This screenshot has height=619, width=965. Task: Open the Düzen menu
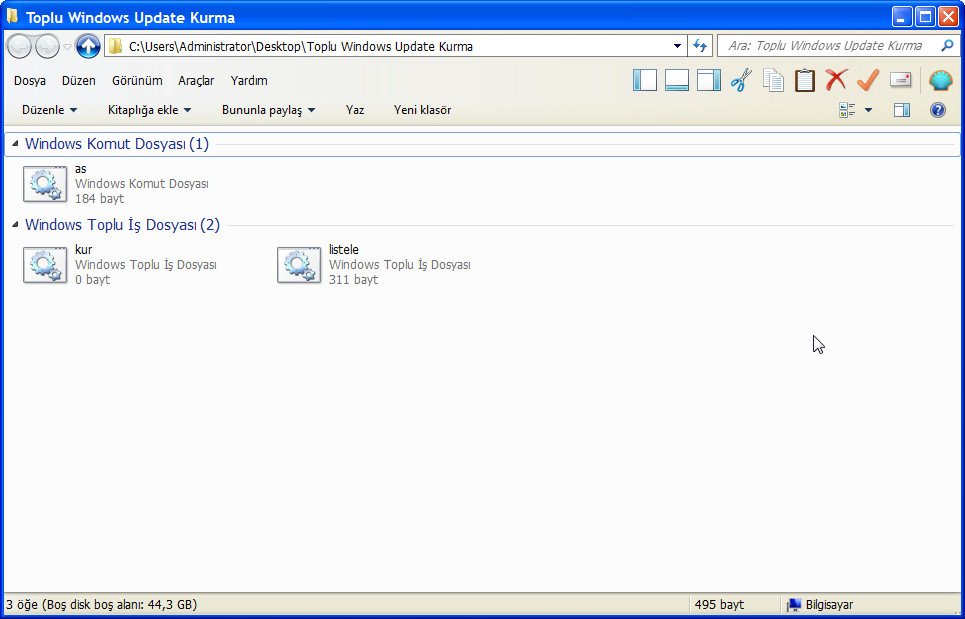pyautogui.click(x=79, y=81)
